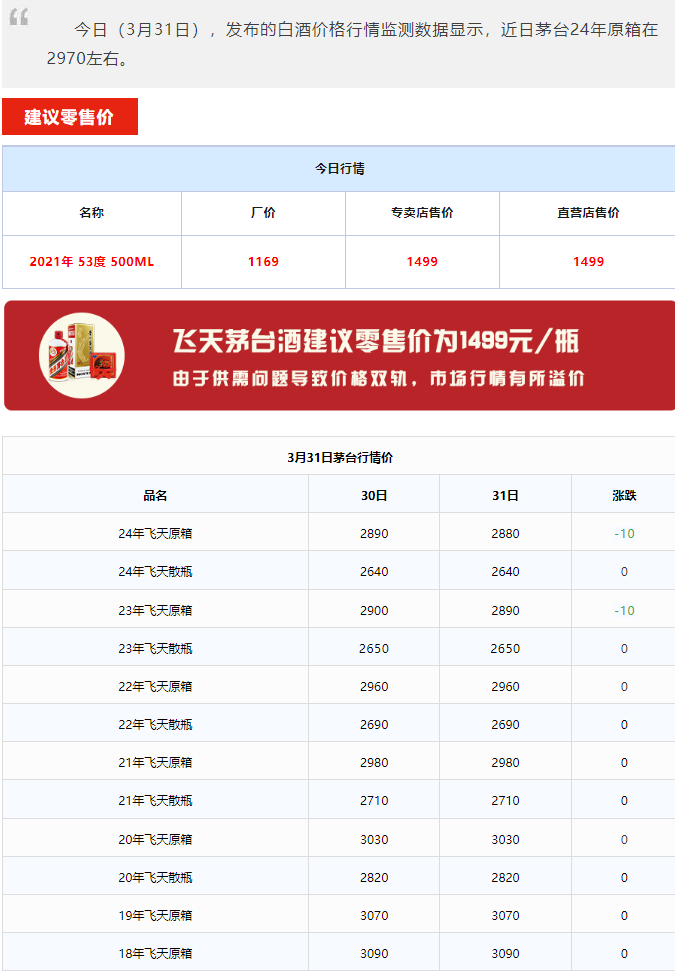Click the 22年飞天原箱 row name
The width and height of the screenshot is (675, 971).
point(155,687)
